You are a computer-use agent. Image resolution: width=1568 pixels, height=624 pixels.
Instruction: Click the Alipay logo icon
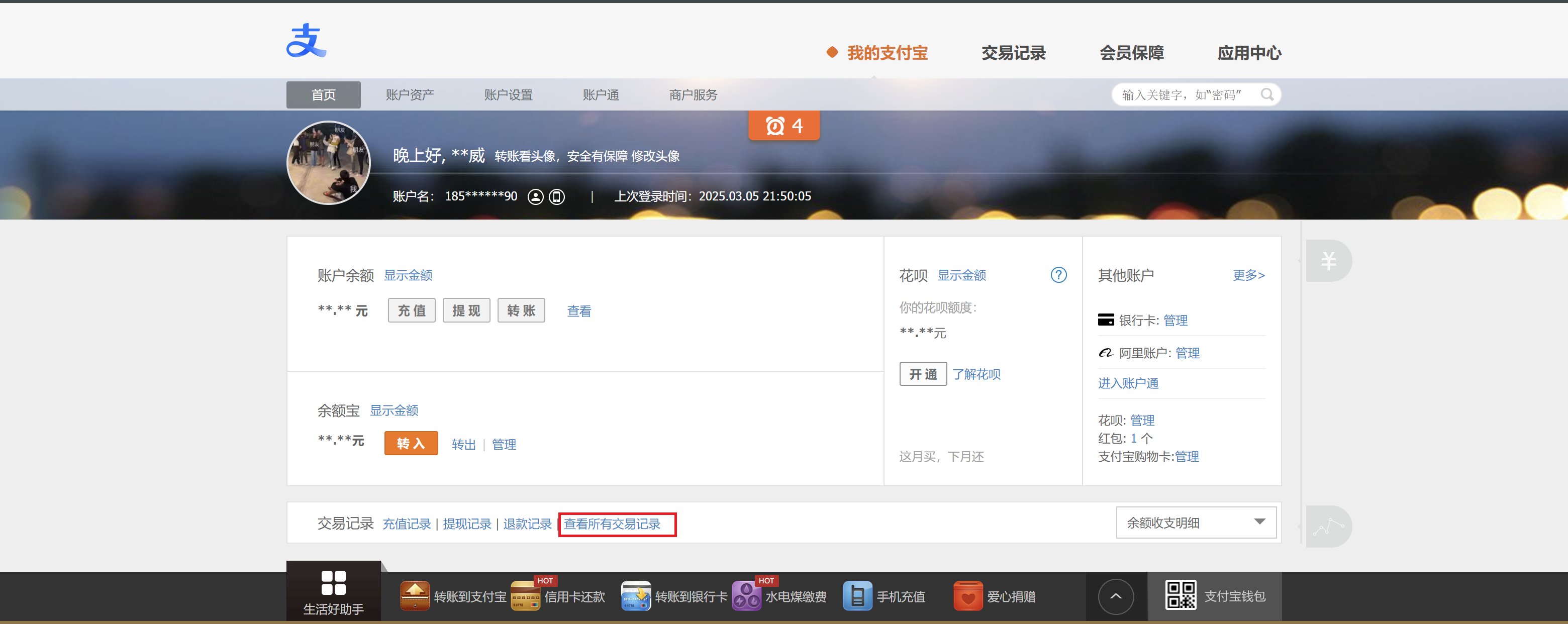306,41
